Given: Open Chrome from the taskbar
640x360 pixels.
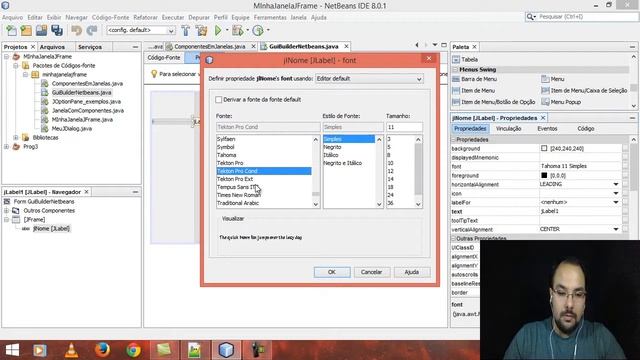Looking at the screenshot, I should [133, 350].
